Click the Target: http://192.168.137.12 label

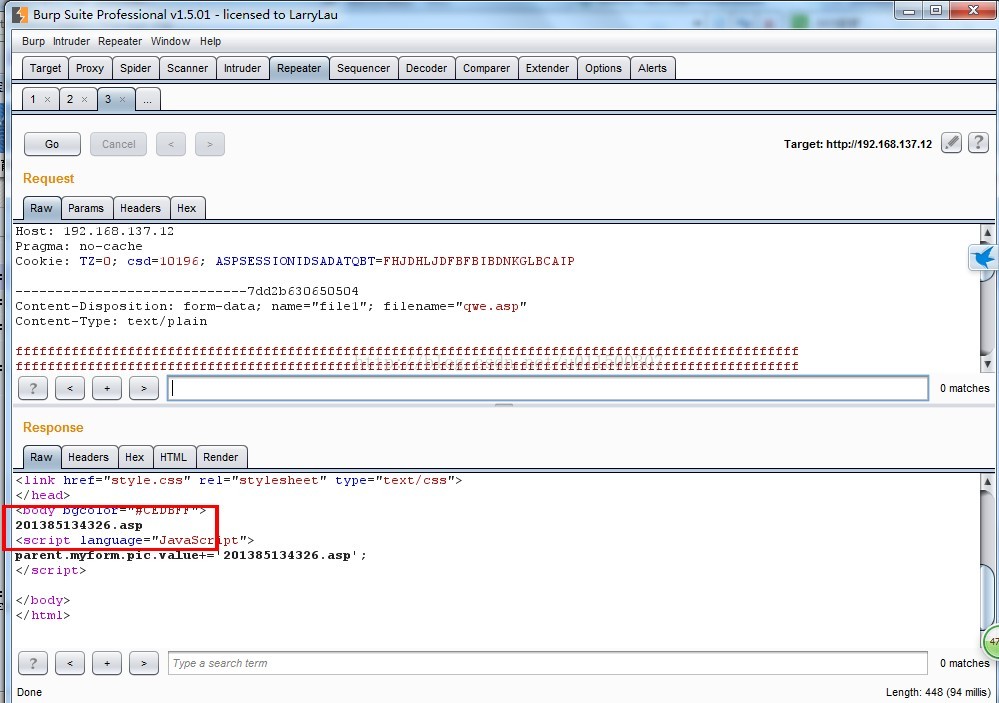click(858, 144)
